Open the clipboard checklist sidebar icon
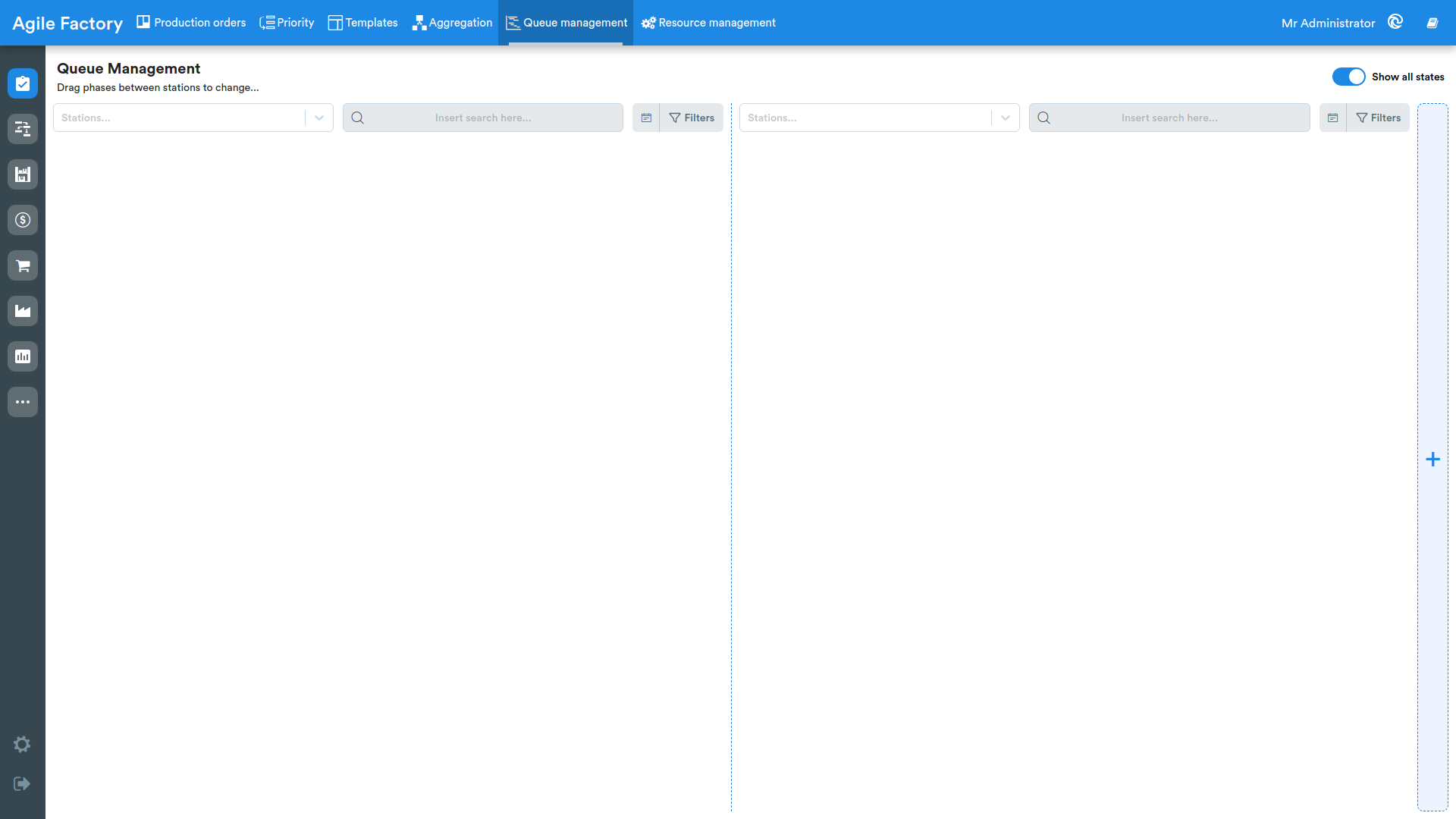Image resolution: width=1456 pixels, height=819 pixels. point(23,83)
